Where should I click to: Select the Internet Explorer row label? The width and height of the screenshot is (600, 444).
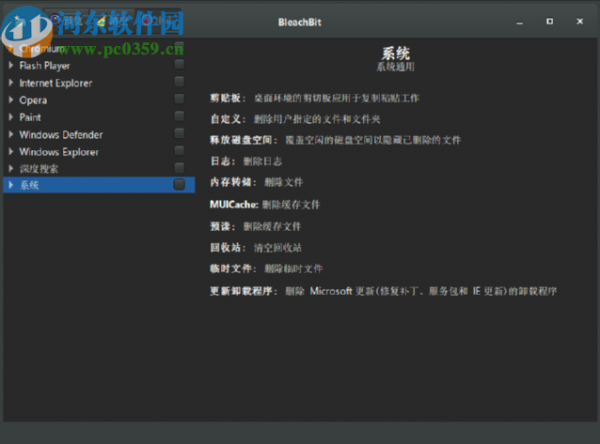(56, 83)
